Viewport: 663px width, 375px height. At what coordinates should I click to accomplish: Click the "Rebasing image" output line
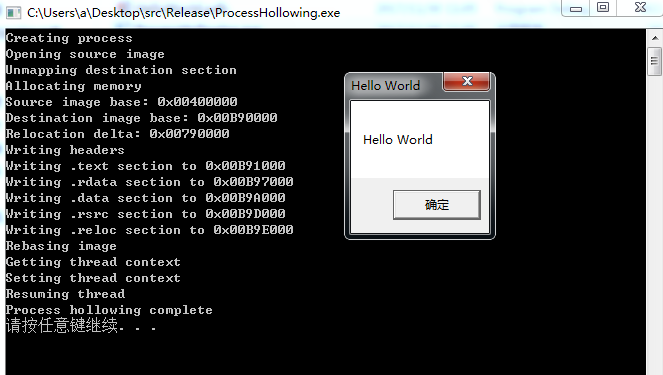[61, 246]
